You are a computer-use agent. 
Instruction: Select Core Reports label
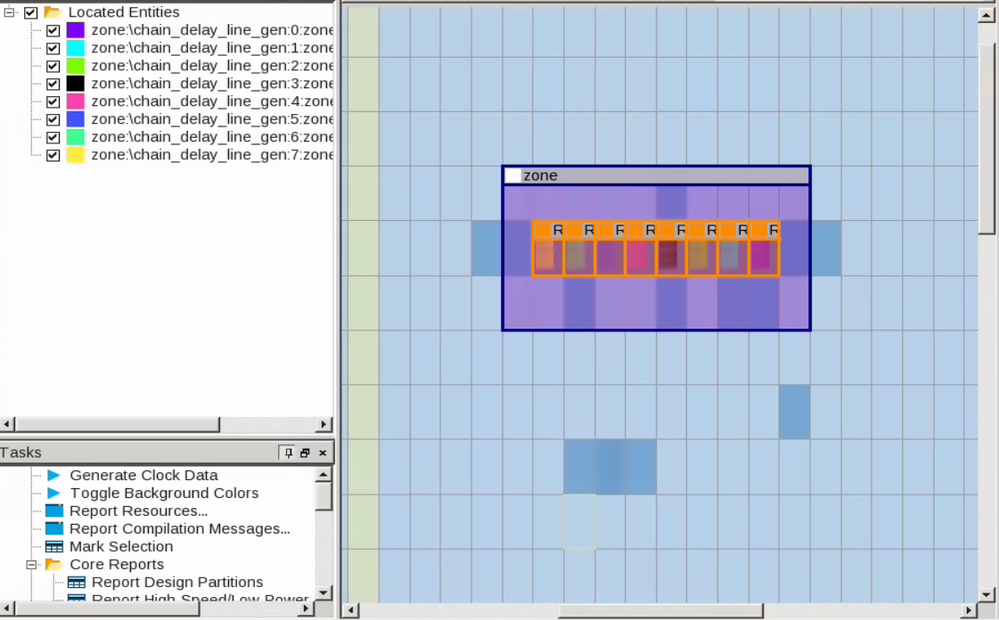tap(117, 565)
